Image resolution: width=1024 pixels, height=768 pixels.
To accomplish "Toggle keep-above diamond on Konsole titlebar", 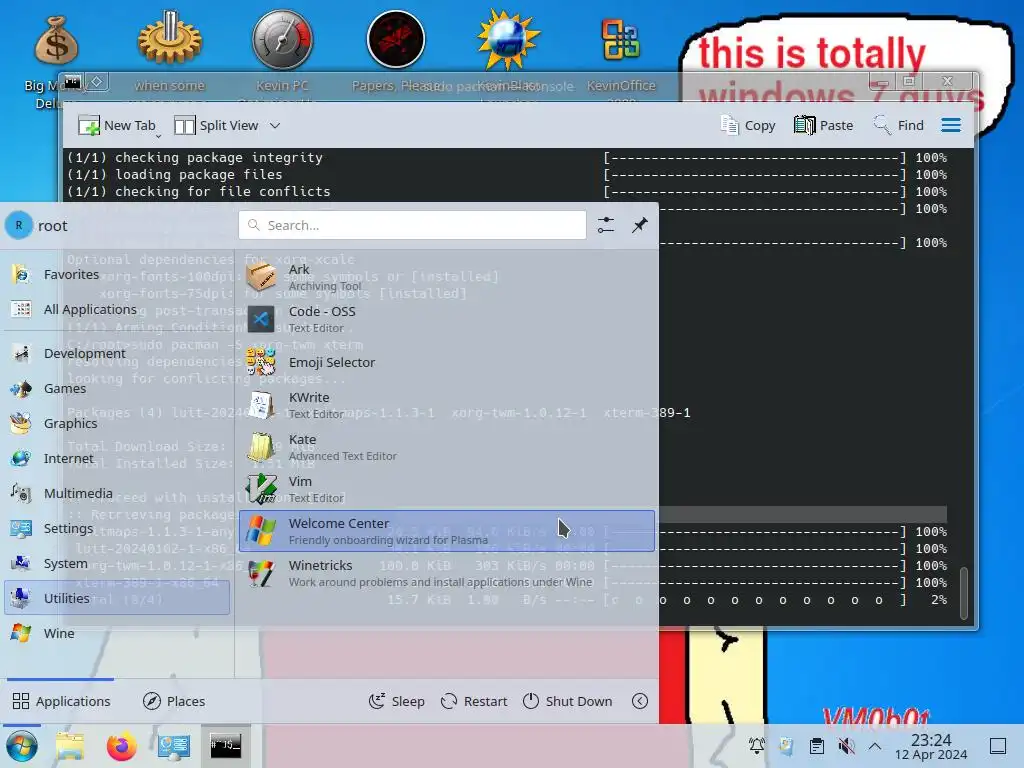I will pyautogui.click(x=97, y=82).
